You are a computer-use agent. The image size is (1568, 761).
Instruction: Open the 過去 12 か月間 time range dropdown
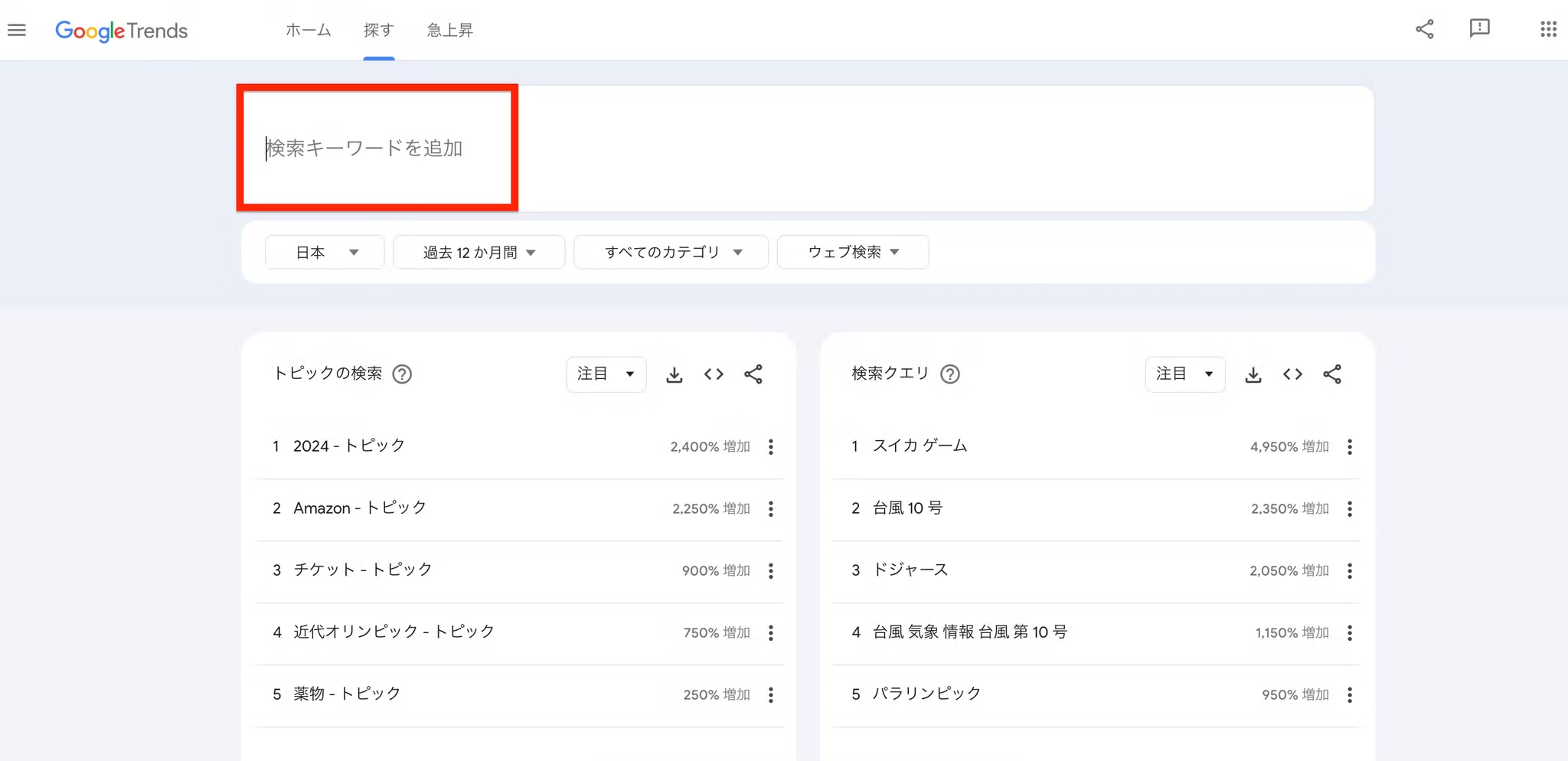[x=479, y=252]
